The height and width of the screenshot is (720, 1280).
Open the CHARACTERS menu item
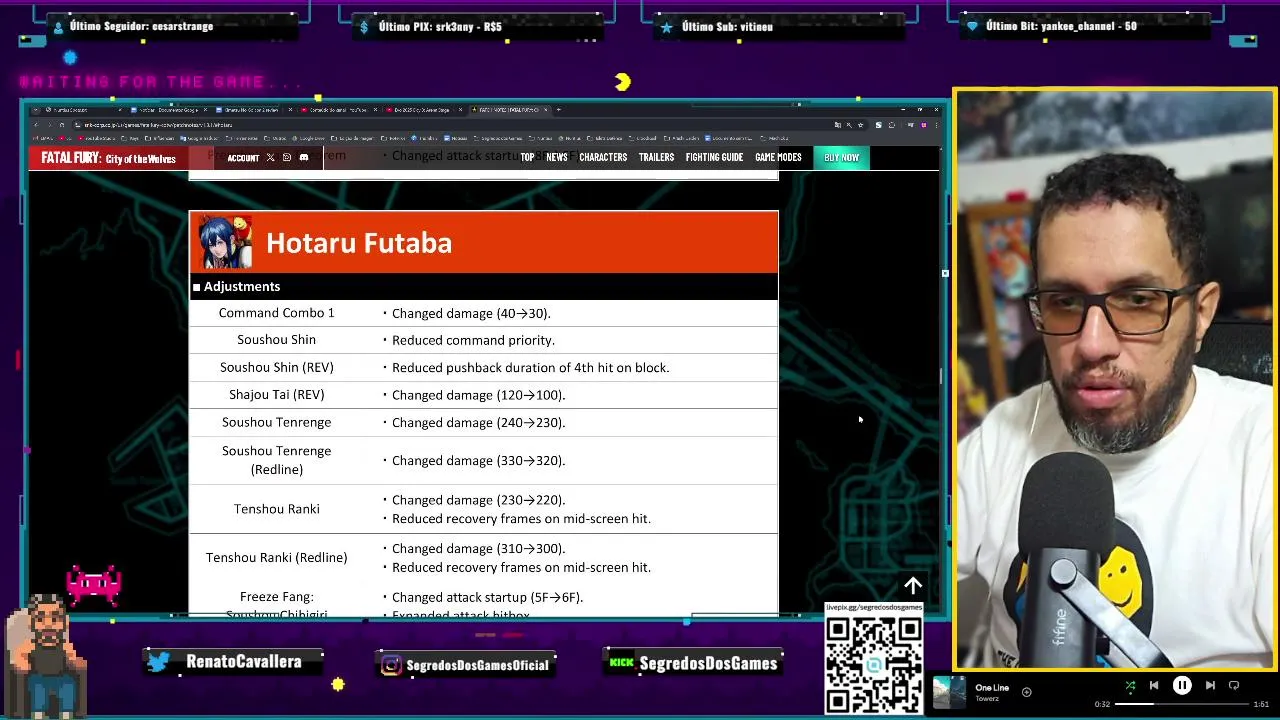603,158
